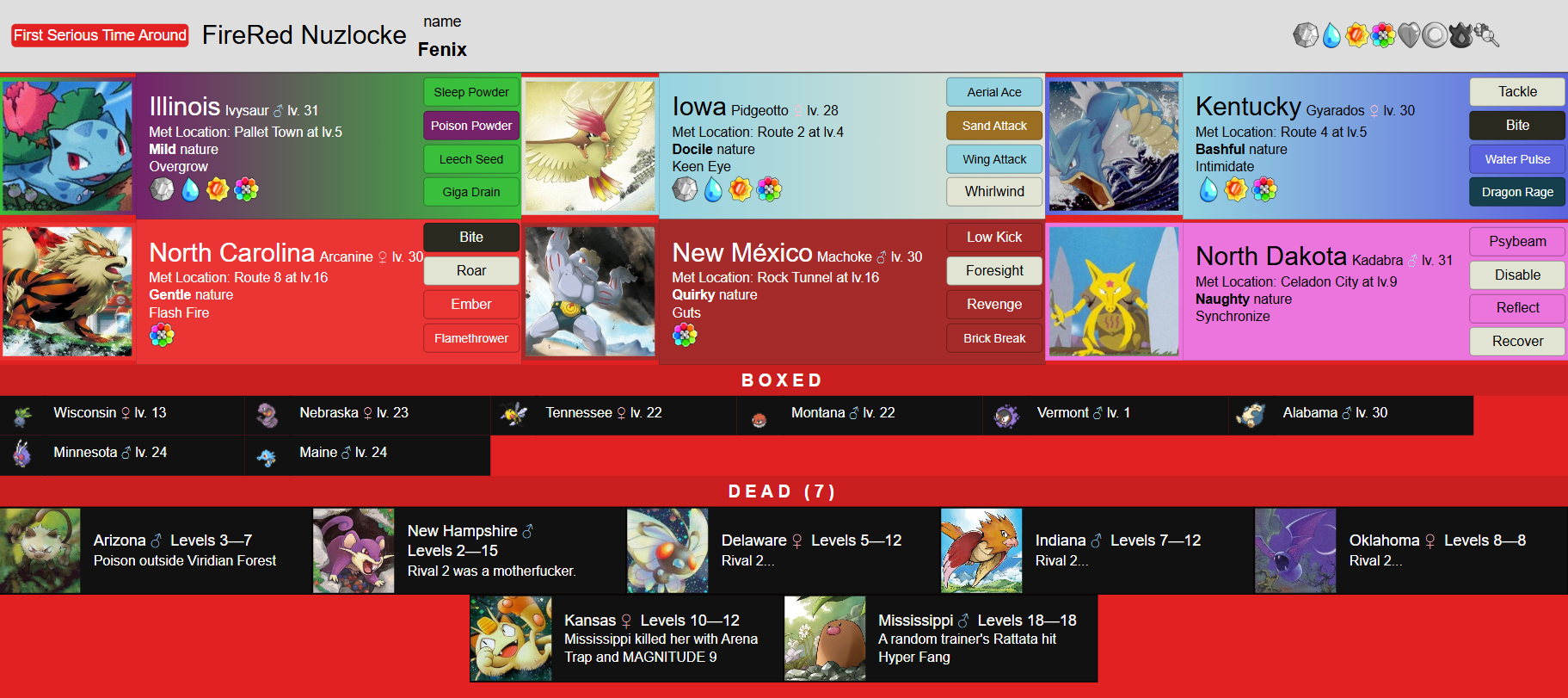Select the Water Pulse move

pyautogui.click(x=1517, y=159)
